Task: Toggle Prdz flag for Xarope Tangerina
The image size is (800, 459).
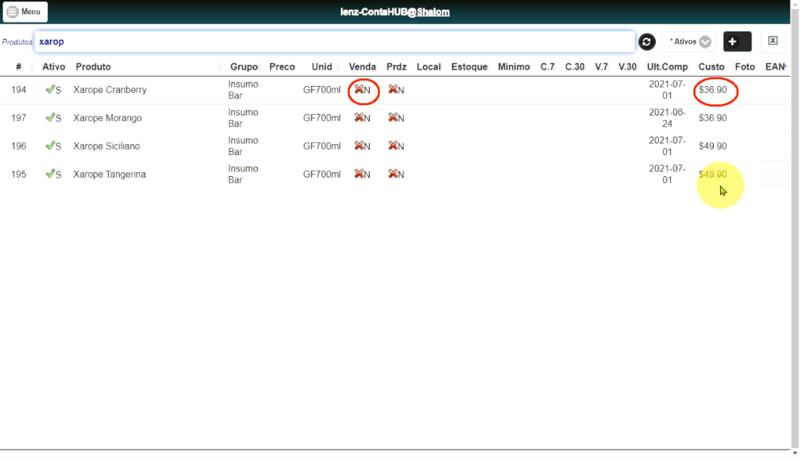Action: (x=396, y=174)
